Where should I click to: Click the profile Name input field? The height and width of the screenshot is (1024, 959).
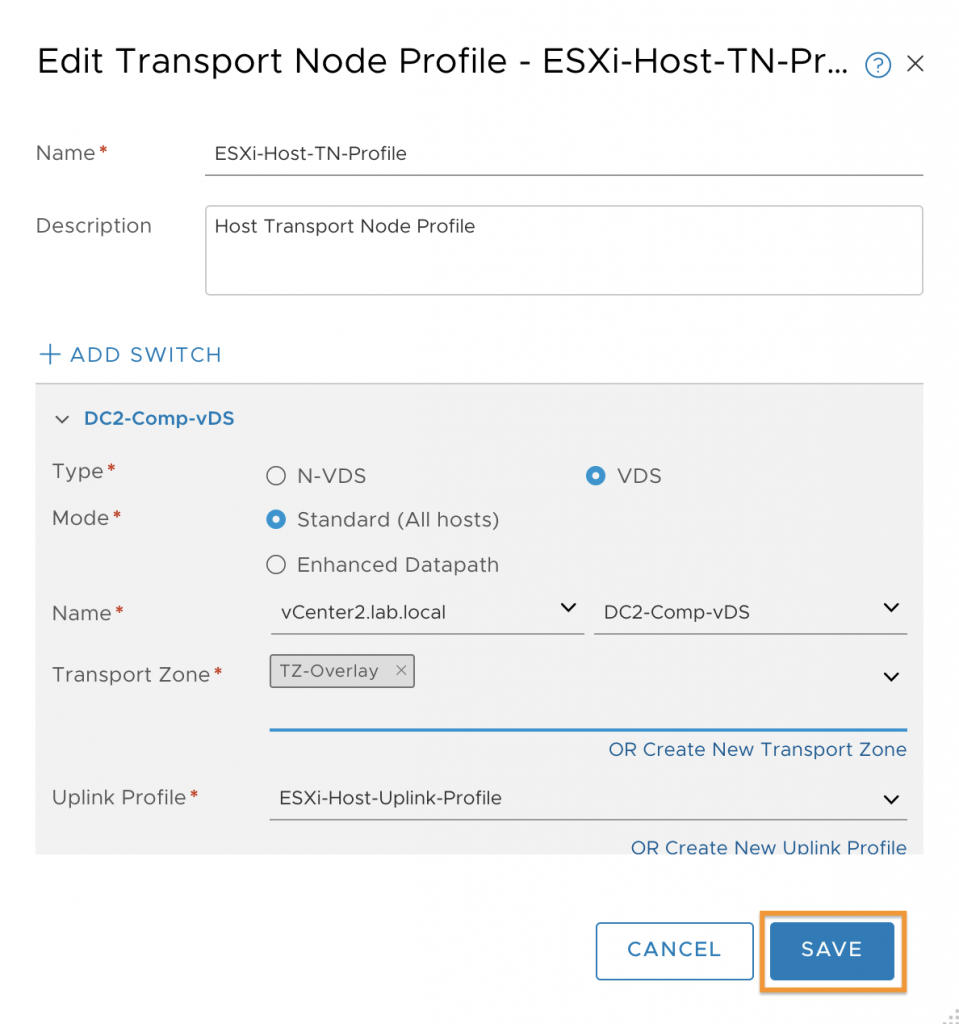tap(564, 154)
